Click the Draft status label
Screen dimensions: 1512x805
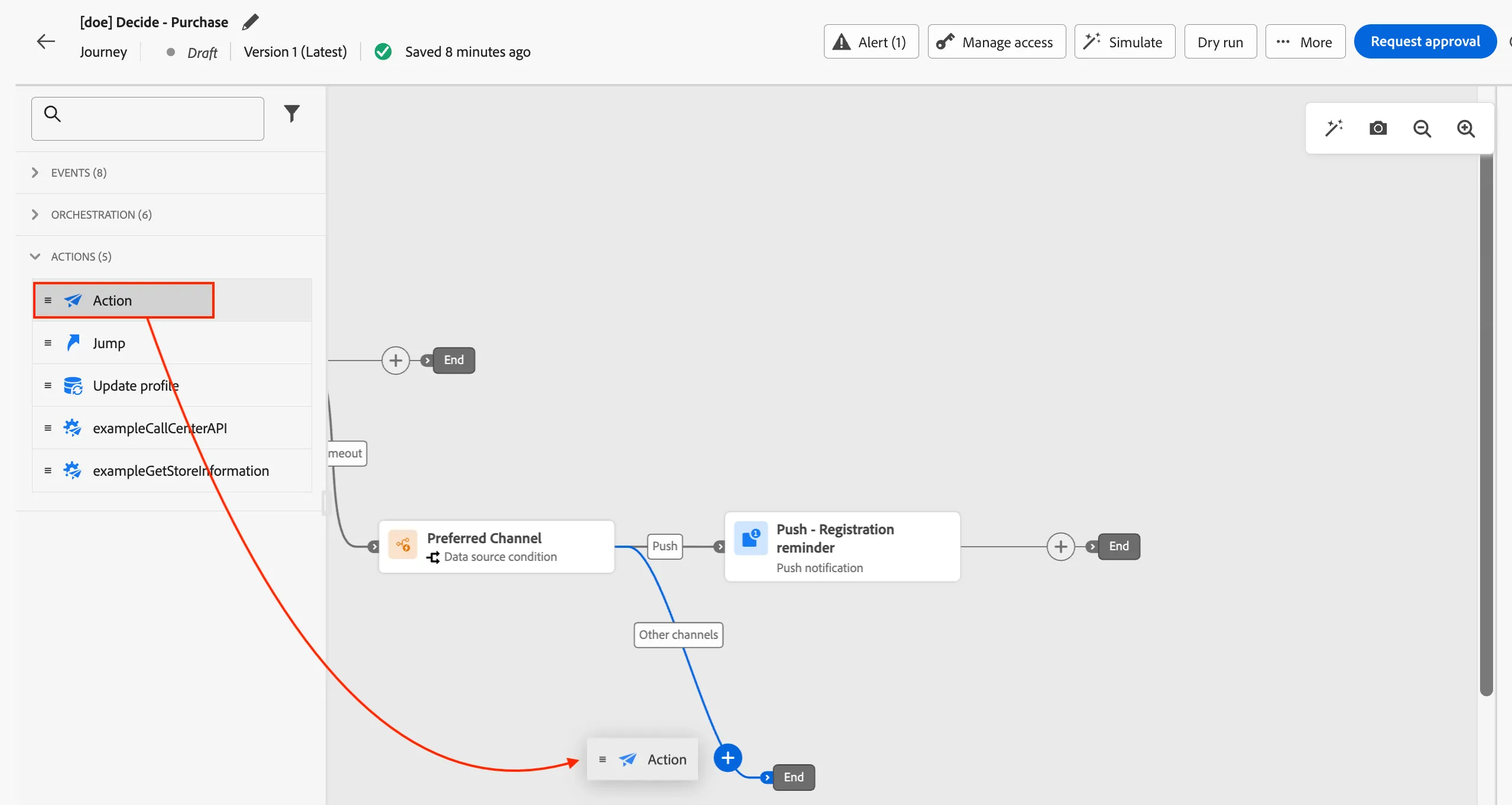[202, 53]
